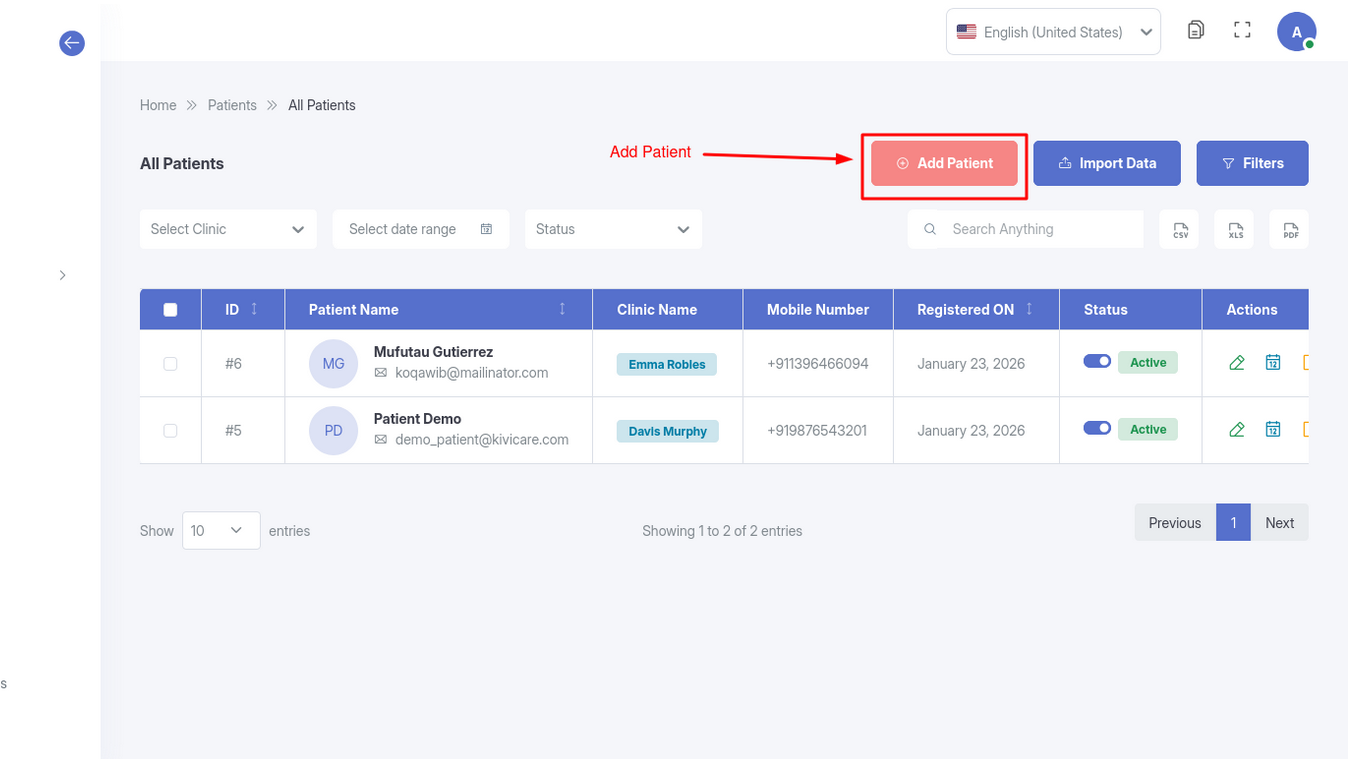Export patient list as XLS
Screen dimensions: 1348x759
pyautogui.click(x=1235, y=229)
